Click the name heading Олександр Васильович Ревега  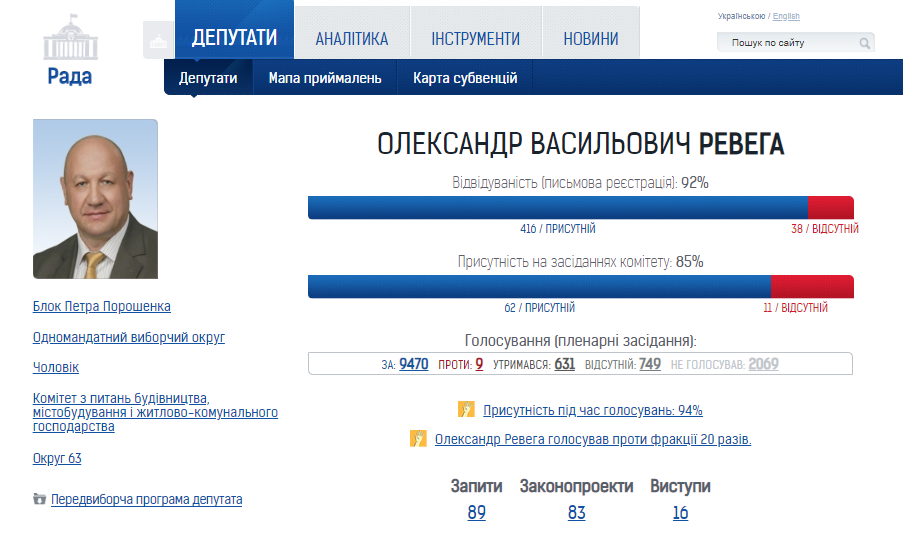(x=580, y=144)
